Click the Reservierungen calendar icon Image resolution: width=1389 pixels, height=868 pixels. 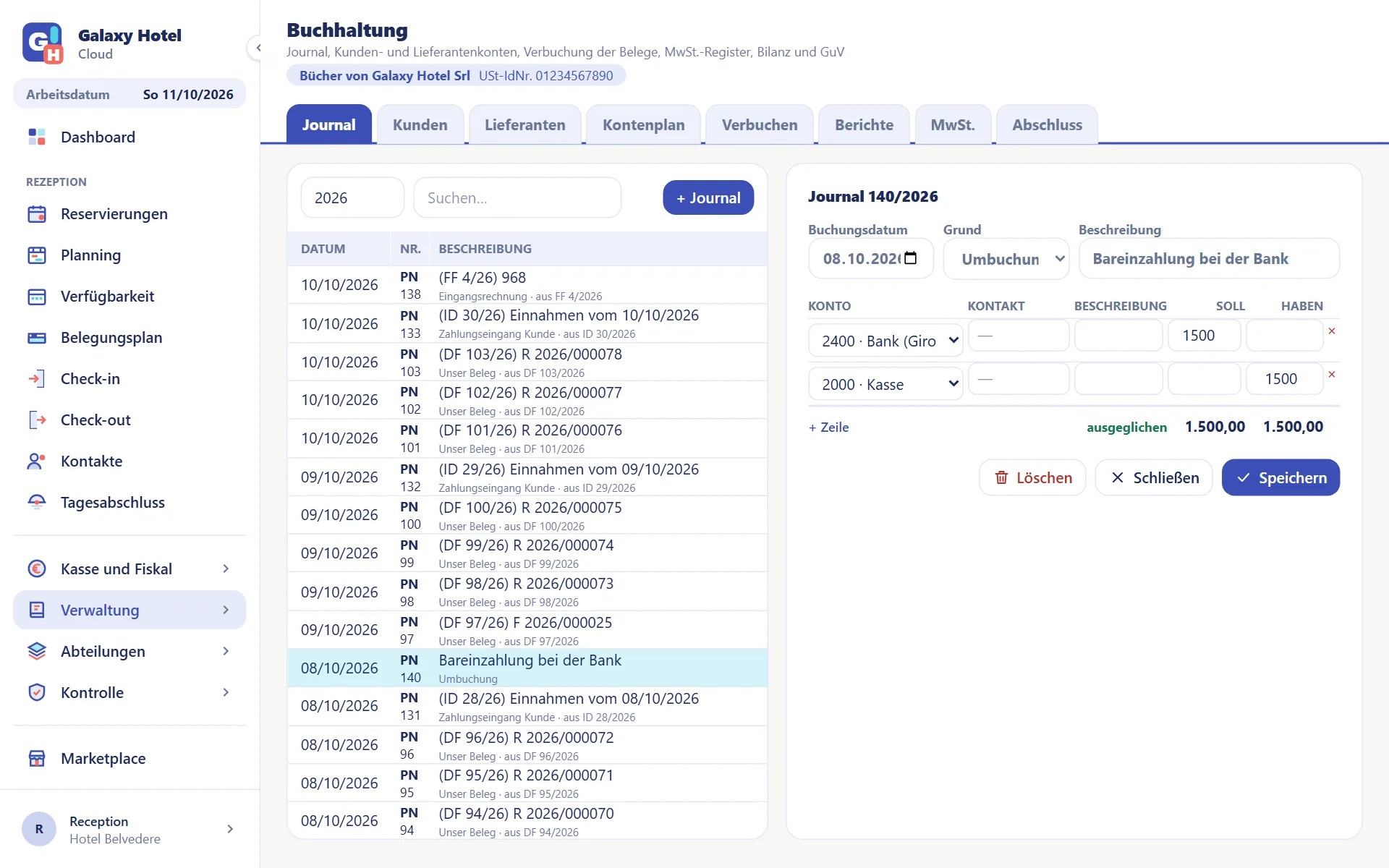click(37, 214)
